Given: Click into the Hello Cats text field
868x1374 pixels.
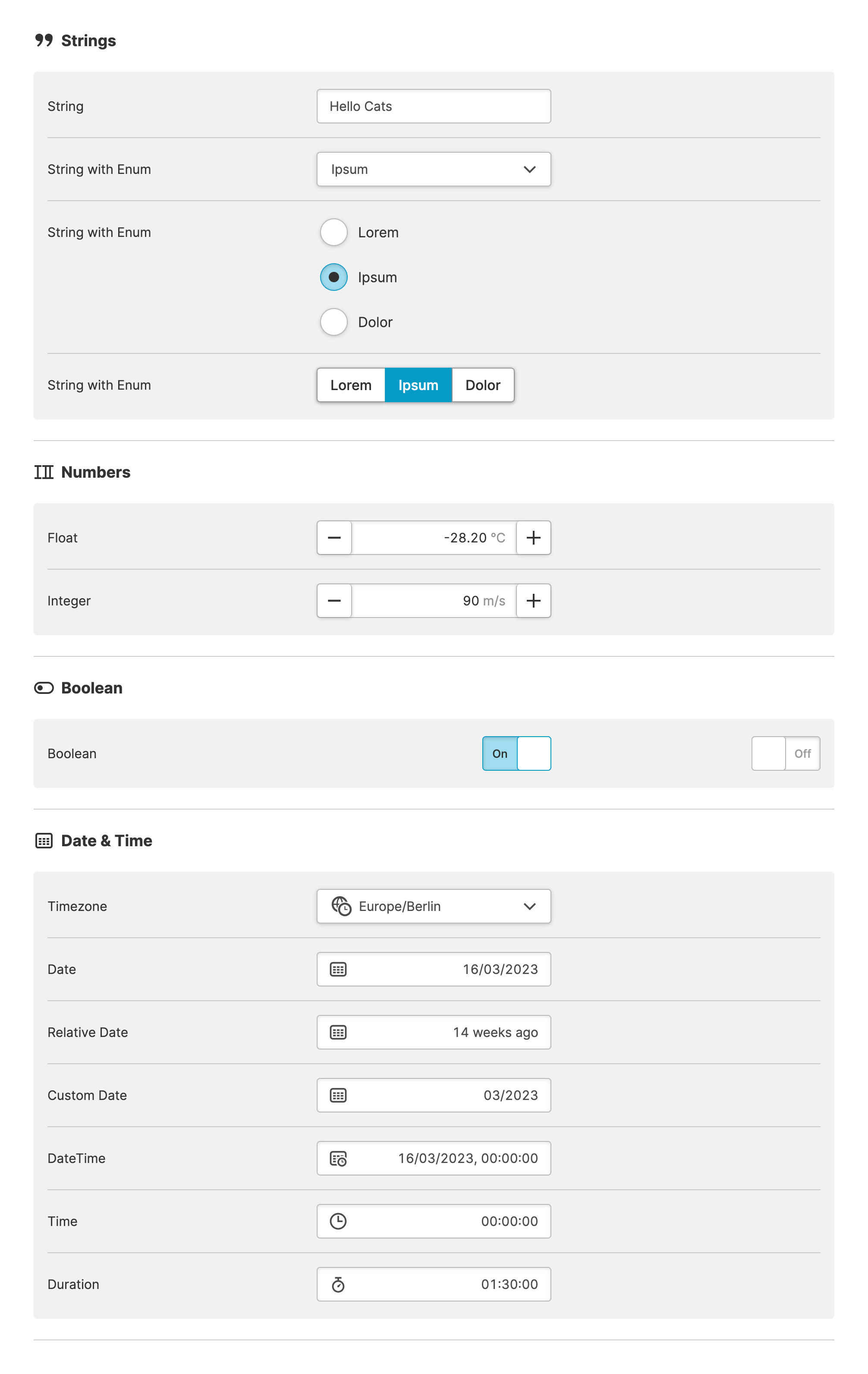Looking at the screenshot, I should coord(434,106).
